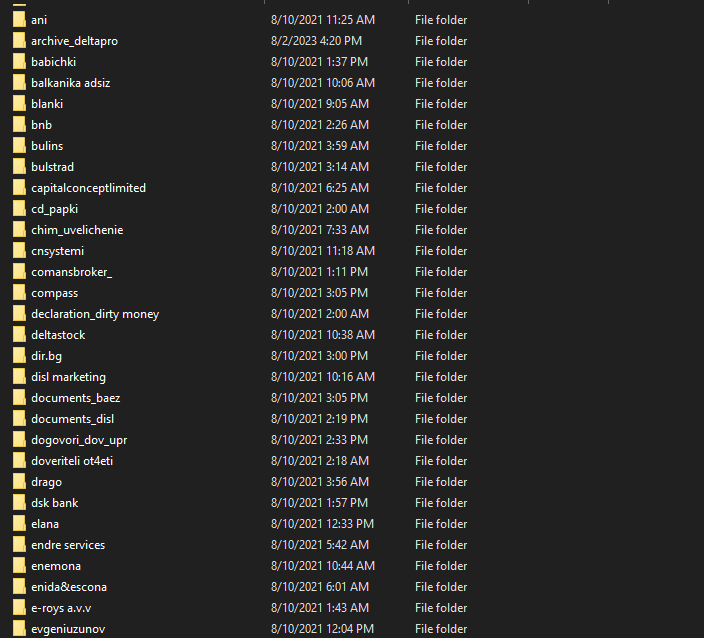Select the capitalconceptlimited folder icon
The width and height of the screenshot is (704, 638).
(x=19, y=188)
